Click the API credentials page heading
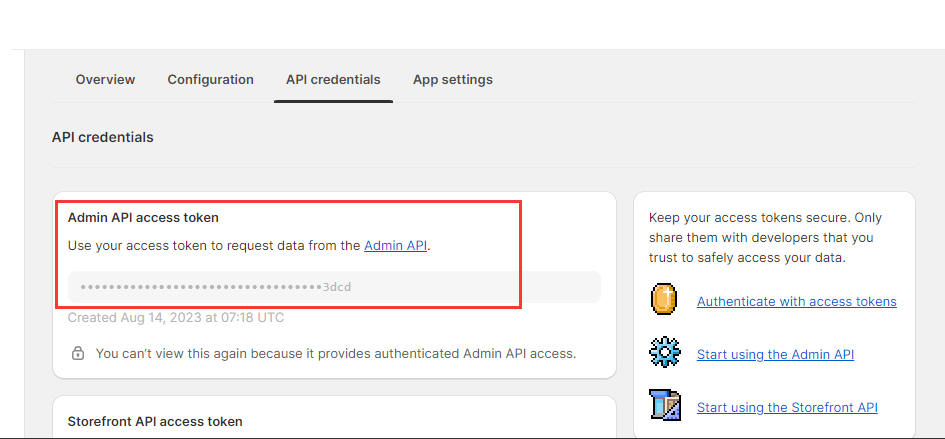 102,137
